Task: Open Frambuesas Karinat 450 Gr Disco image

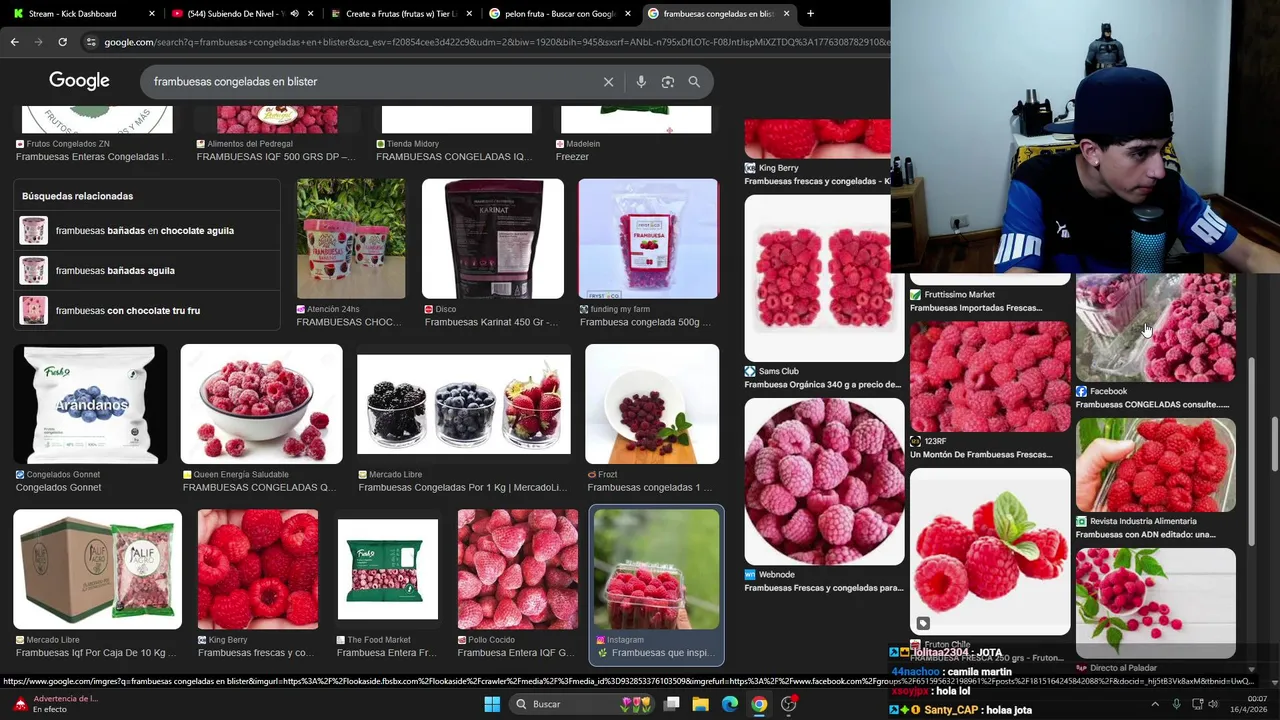Action: click(x=492, y=239)
